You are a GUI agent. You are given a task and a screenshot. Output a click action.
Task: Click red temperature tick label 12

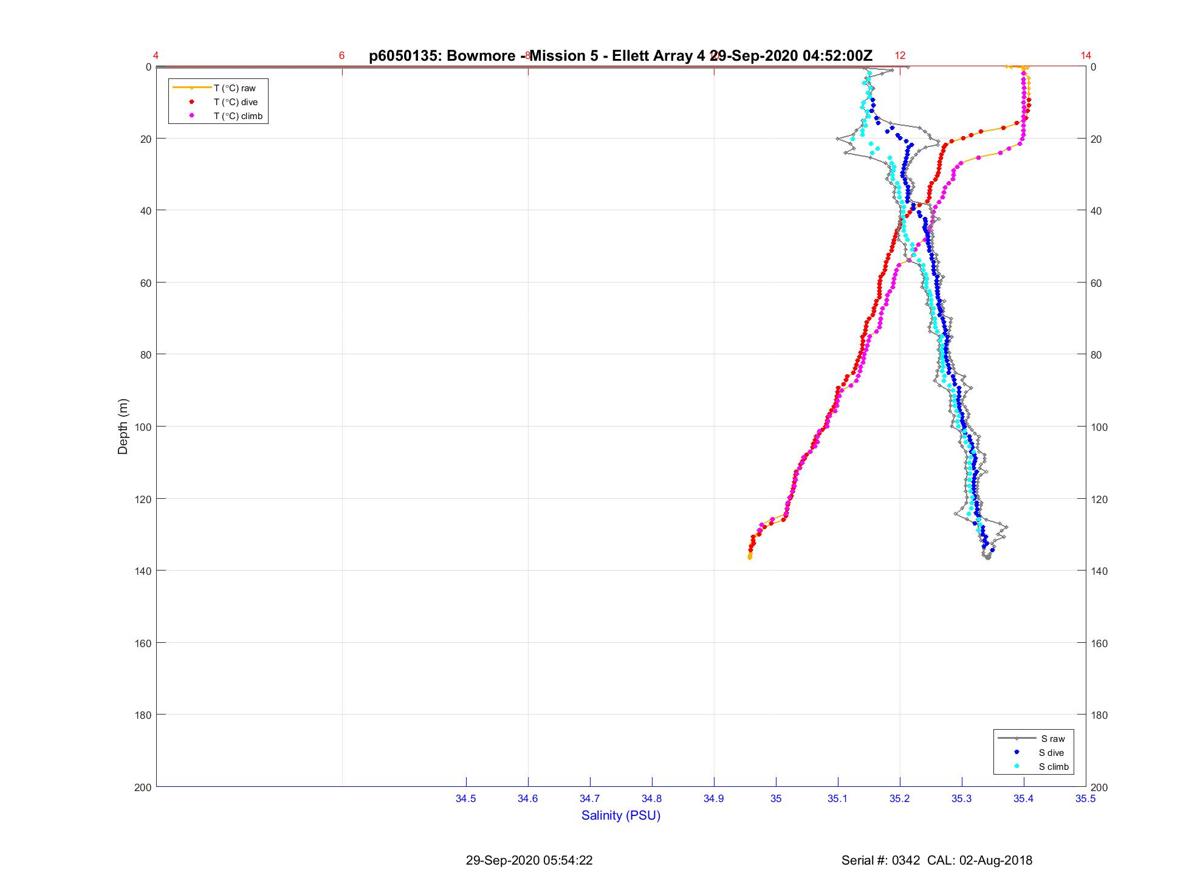point(900,56)
